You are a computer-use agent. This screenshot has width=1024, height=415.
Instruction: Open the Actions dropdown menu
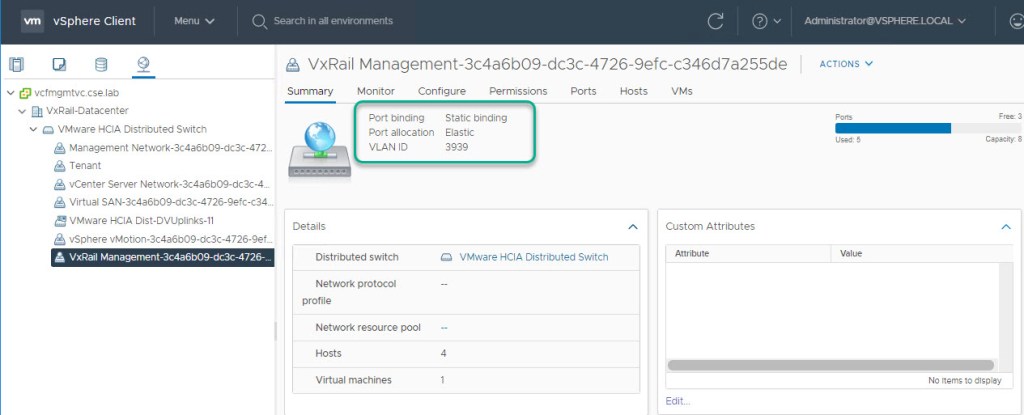click(x=845, y=64)
